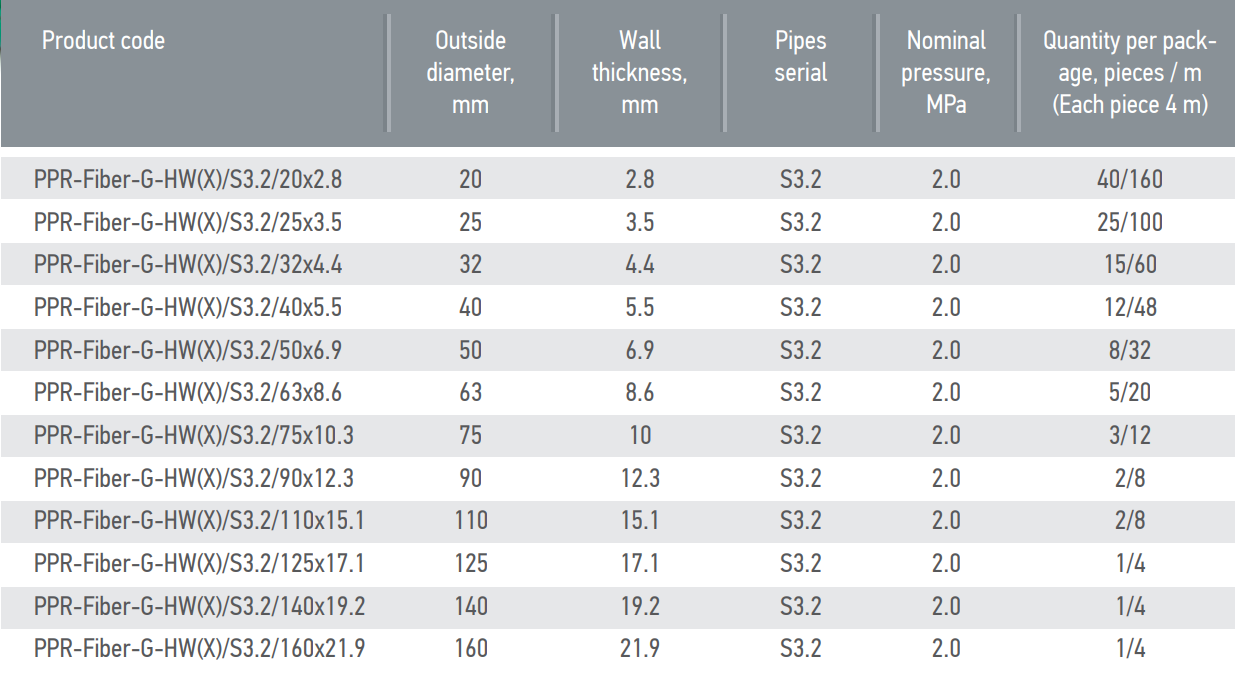1235x680 pixels.
Task: Click the 25/100 quantity cell
Action: pyautogui.click(x=1130, y=222)
